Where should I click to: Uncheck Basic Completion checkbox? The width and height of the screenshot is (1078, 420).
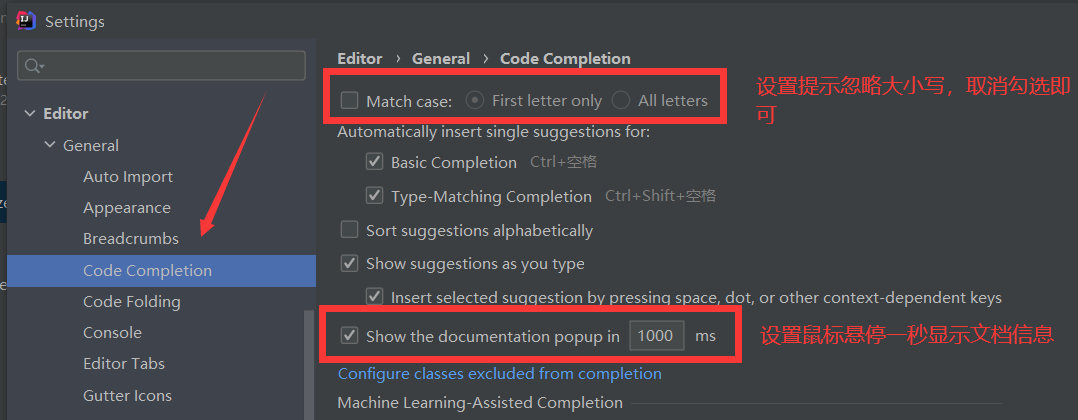click(x=374, y=162)
